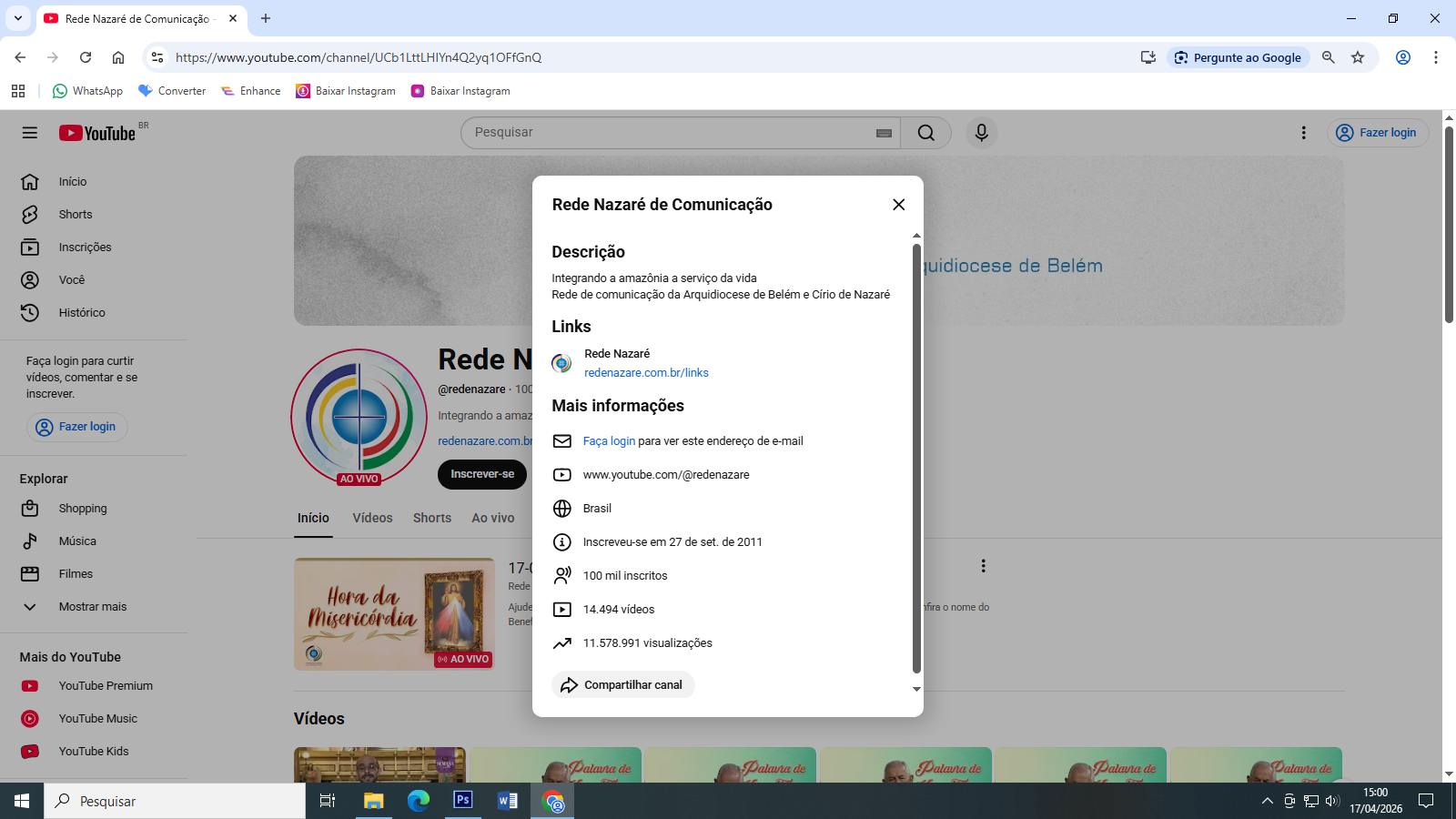Image resolution: width=1456 pixels, height=819 pixels.
Task: Open YouTube Music from the sidebar
Action: point(97,719)
